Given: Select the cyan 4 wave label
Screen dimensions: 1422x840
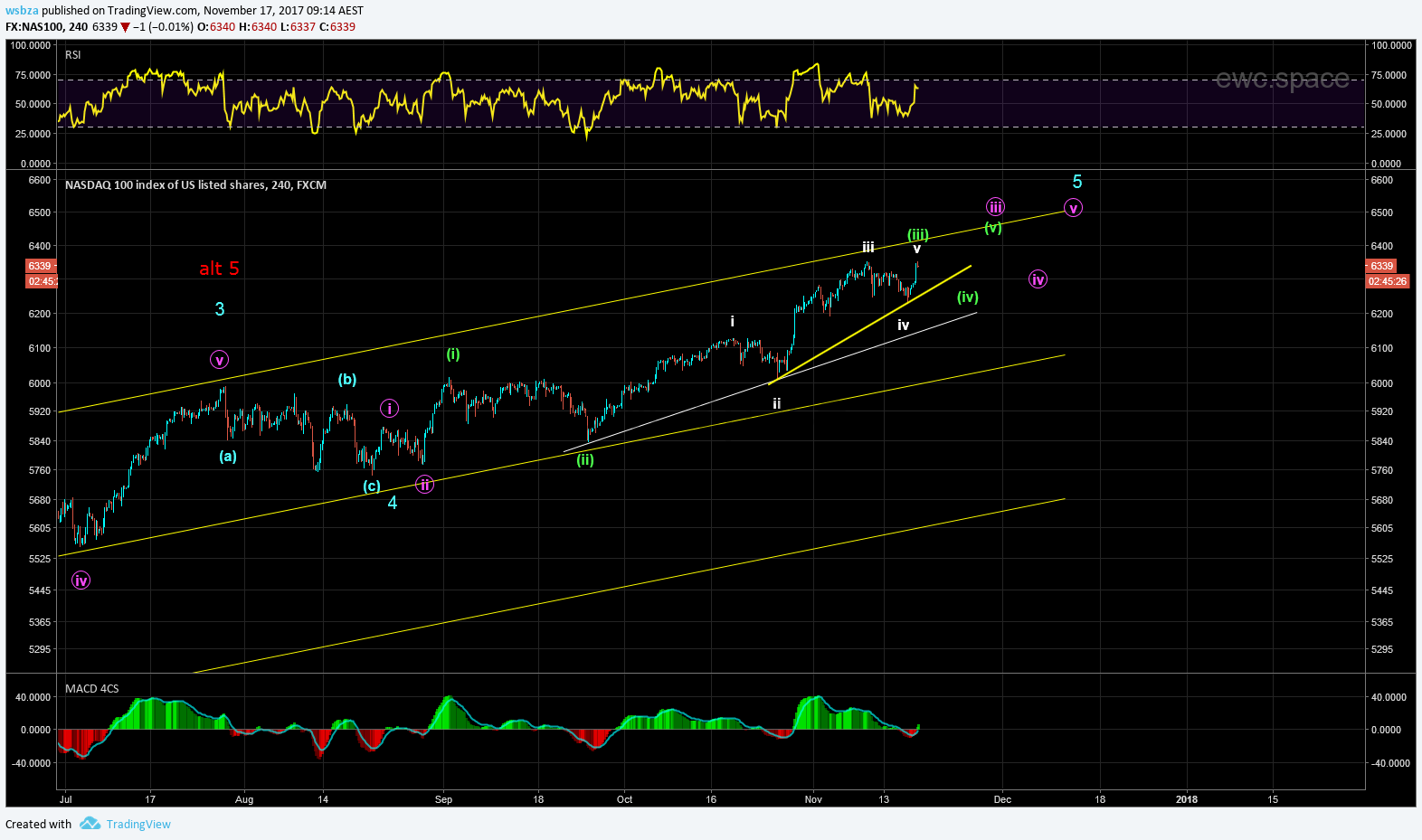Looking at the screenshot, I should (x=393, y=503).
